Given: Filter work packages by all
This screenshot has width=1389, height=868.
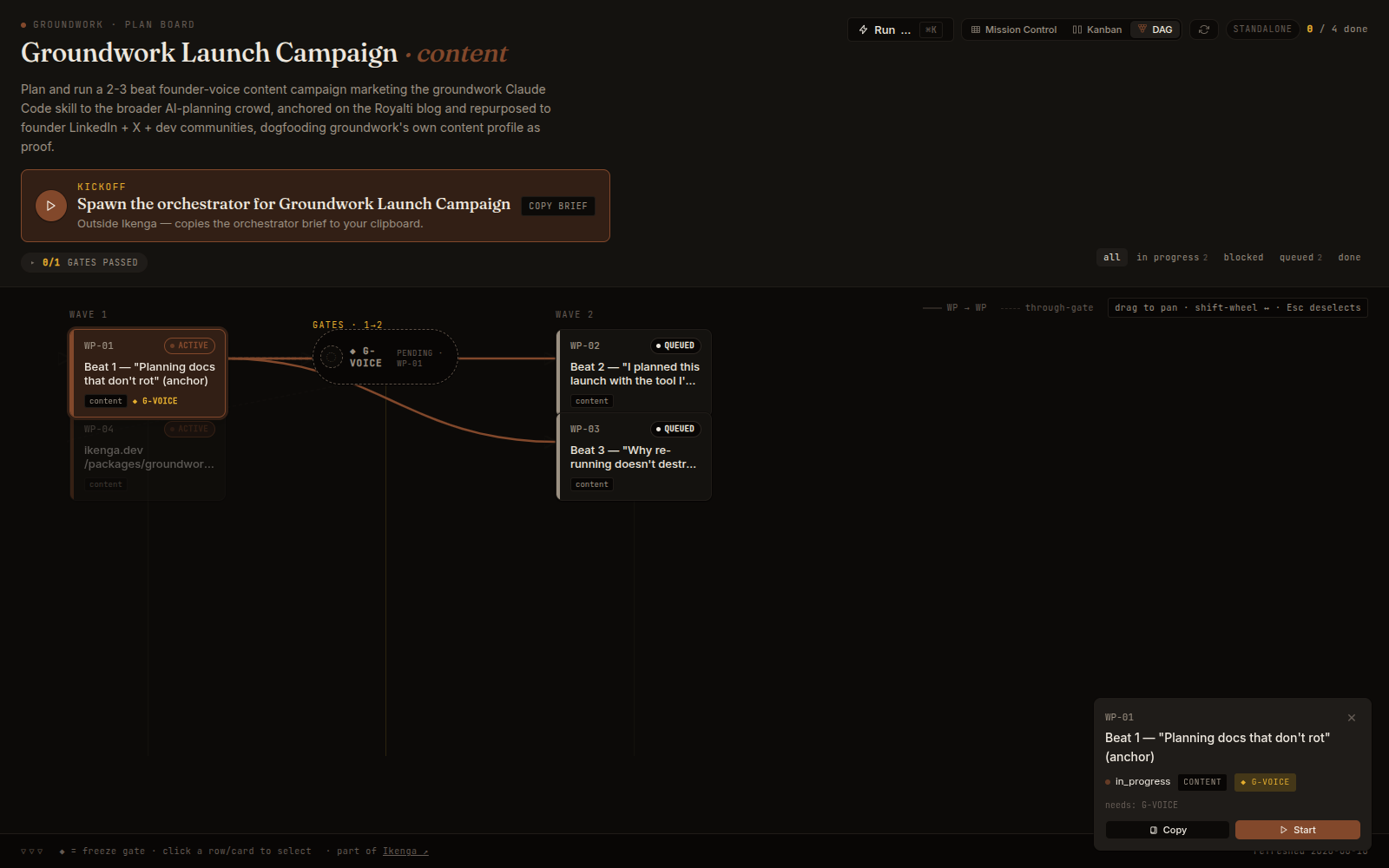Looking at the screenshot, I should (1112, 257).
